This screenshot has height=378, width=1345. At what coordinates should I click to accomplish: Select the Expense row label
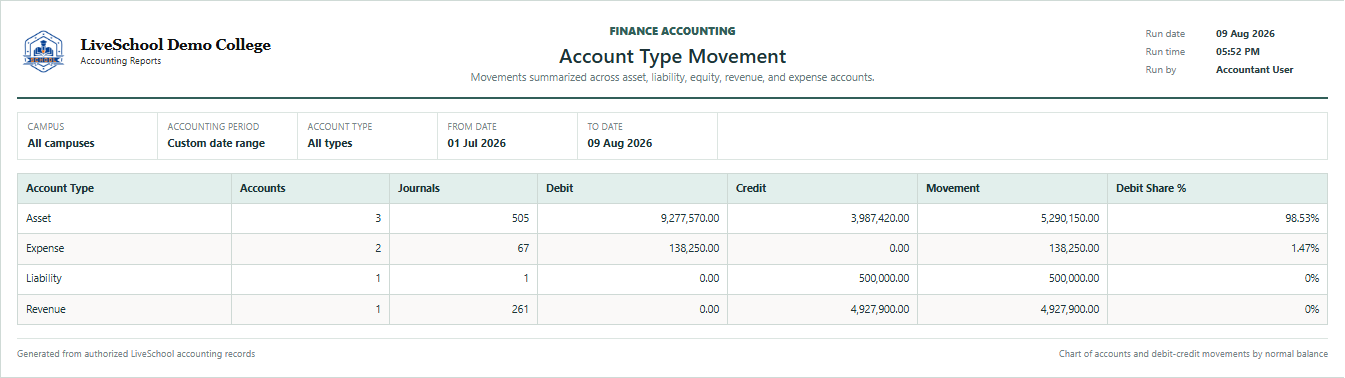[x=46, y=248]
